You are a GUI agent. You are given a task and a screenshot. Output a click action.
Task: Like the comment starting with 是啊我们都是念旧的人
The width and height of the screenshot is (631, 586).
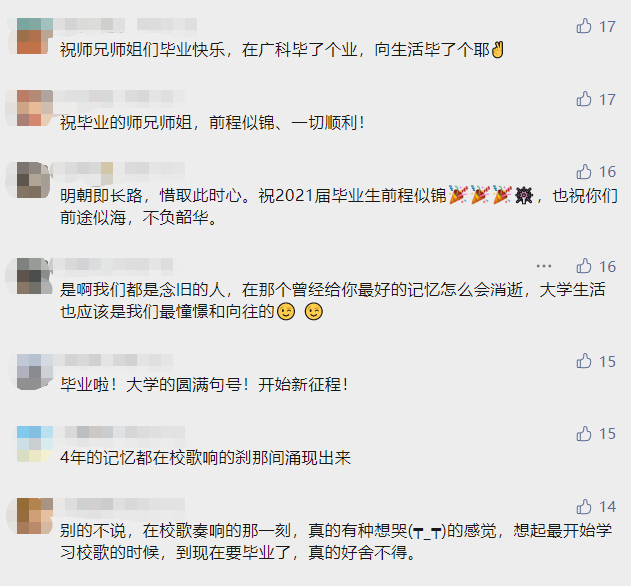point(584,266)
